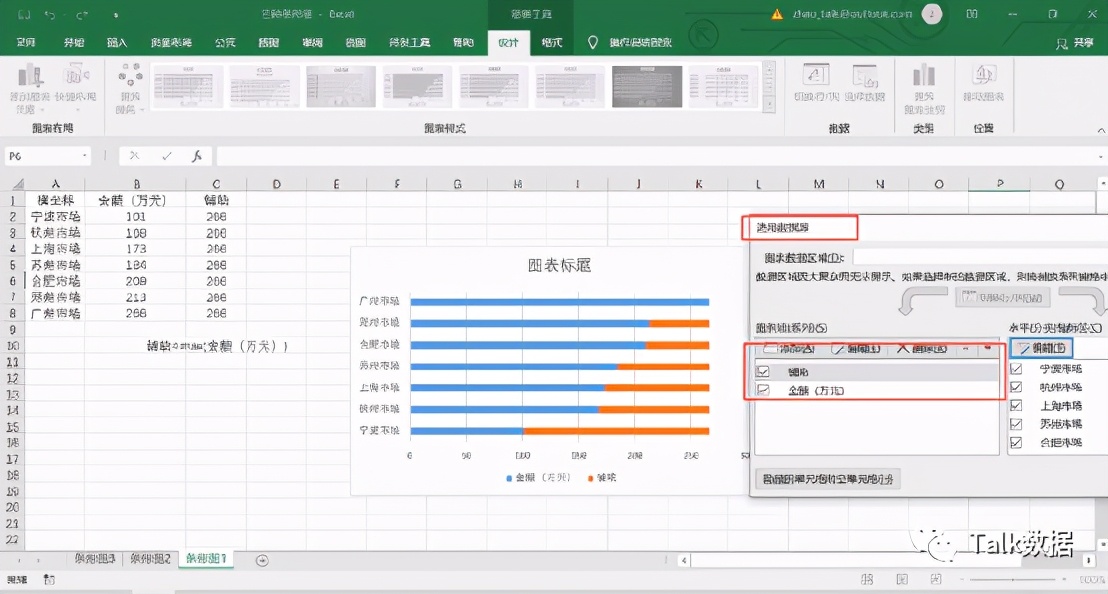The height and width of the screenshot is (594, 1108).
Task: Click the Save icon in the title bar
Action: click(x=24, y=14)
